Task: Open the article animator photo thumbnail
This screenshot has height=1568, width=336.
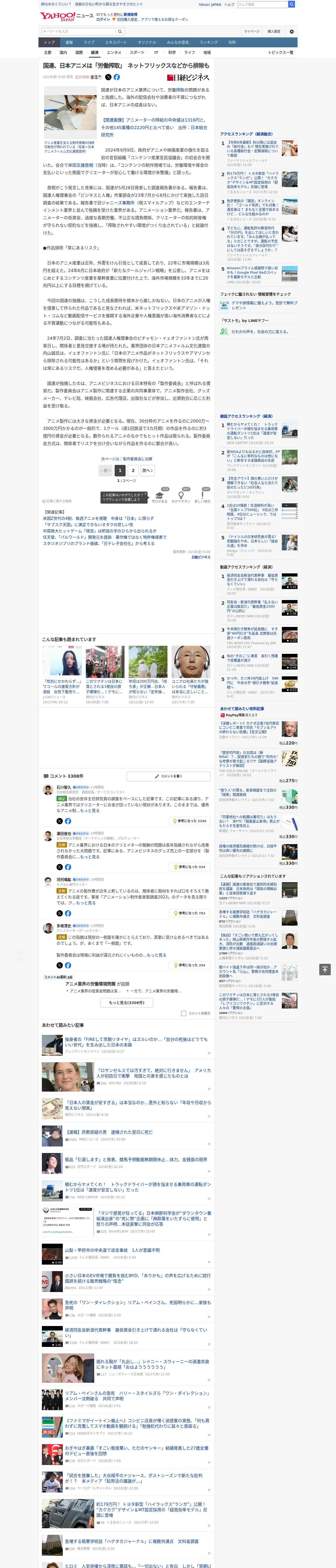Action: 70,113
